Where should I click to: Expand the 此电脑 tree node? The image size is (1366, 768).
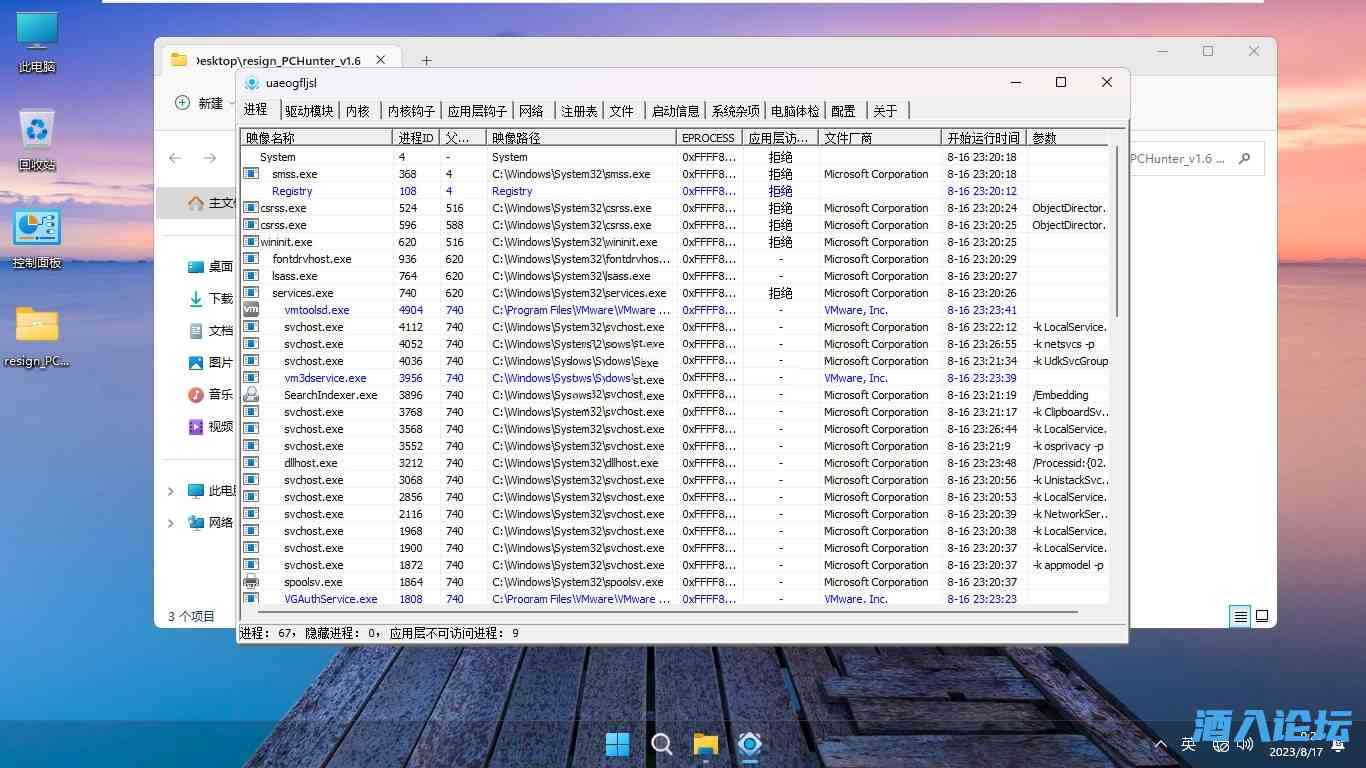click(x=171, y=491)
